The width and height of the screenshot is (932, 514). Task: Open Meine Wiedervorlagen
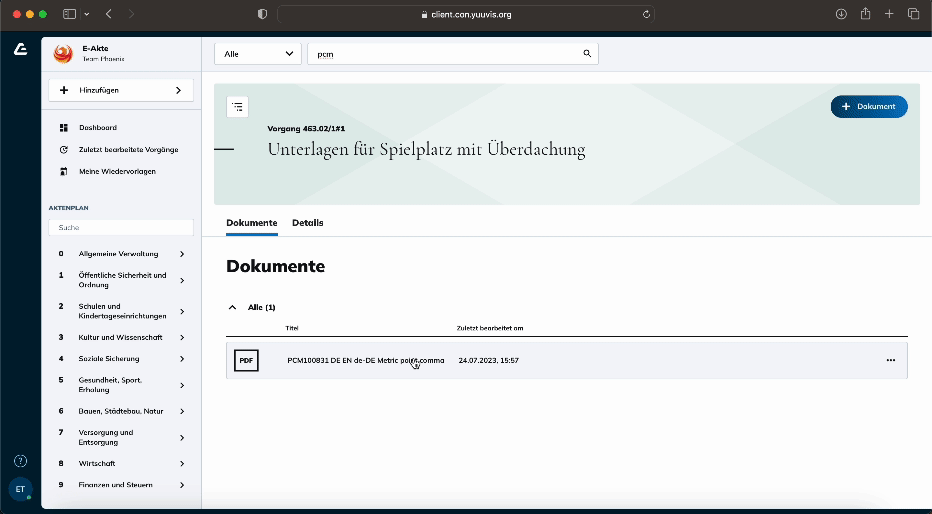(x=117, y=172)
